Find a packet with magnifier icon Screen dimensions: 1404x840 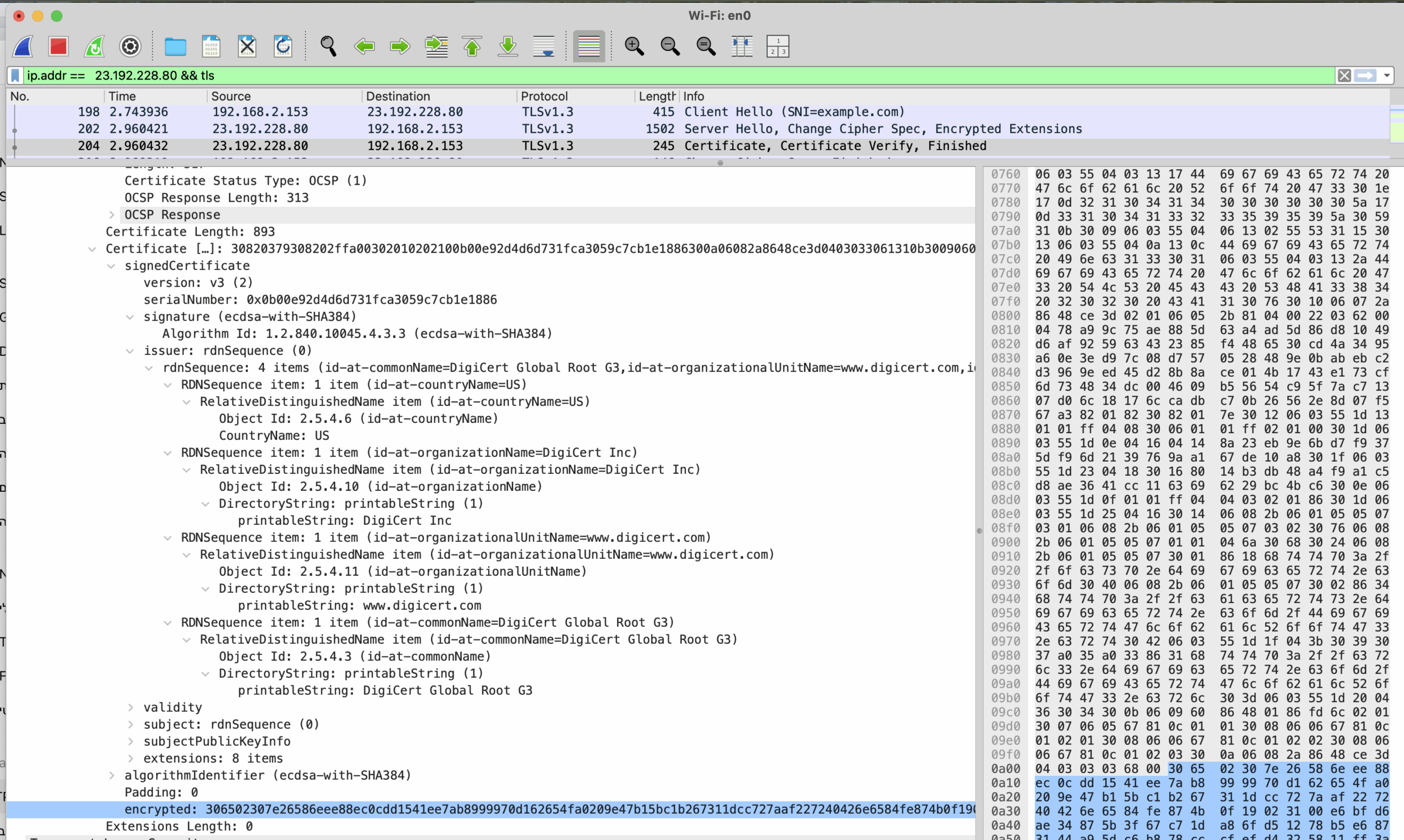click(329, 46)
